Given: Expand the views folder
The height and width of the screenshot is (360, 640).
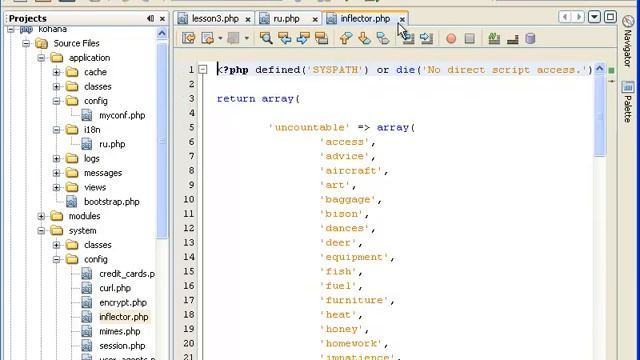Looking at the screenshot, I should (x=56, y=187).
